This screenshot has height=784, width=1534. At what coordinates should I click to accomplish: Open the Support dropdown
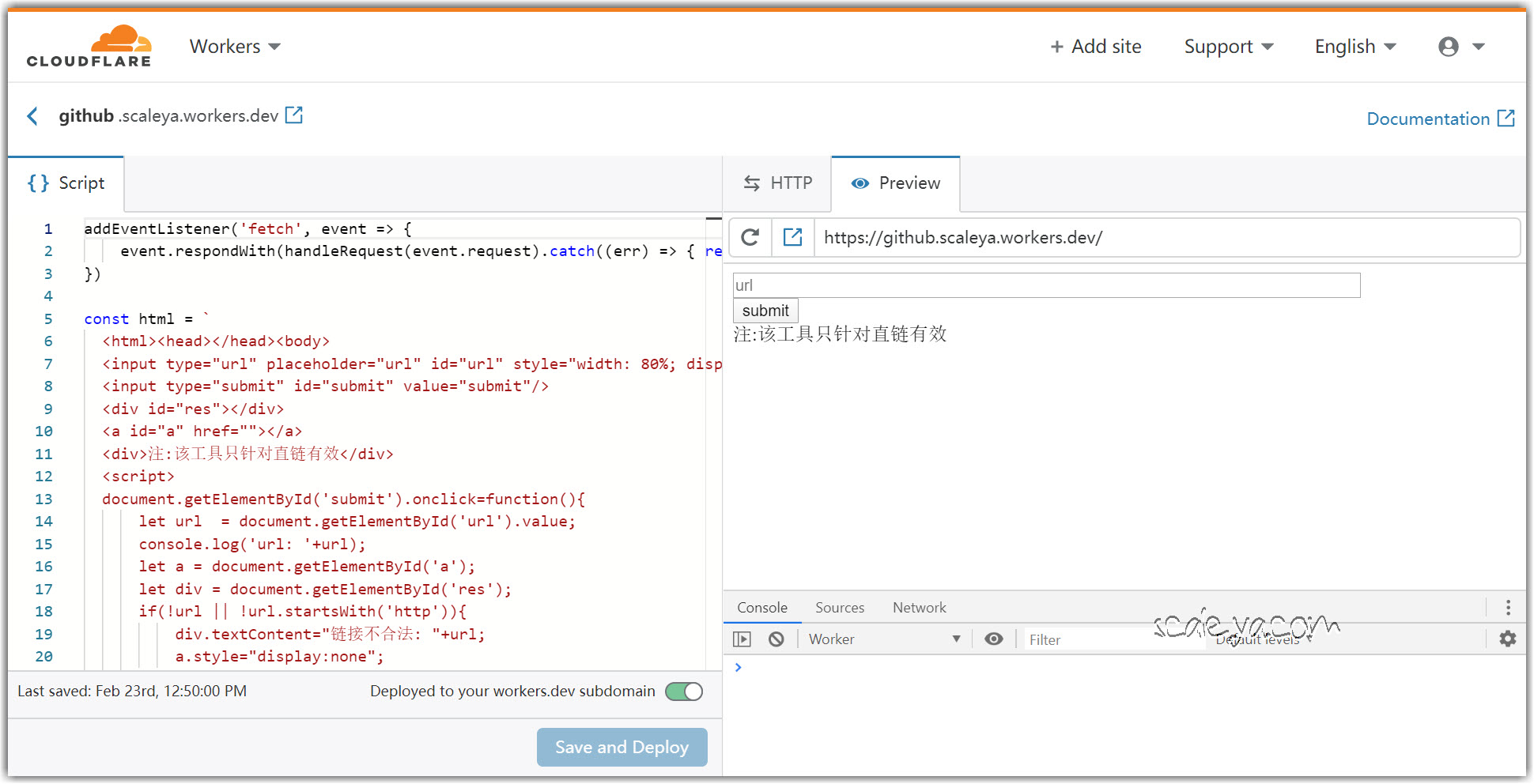click(x=1228, y=47)
